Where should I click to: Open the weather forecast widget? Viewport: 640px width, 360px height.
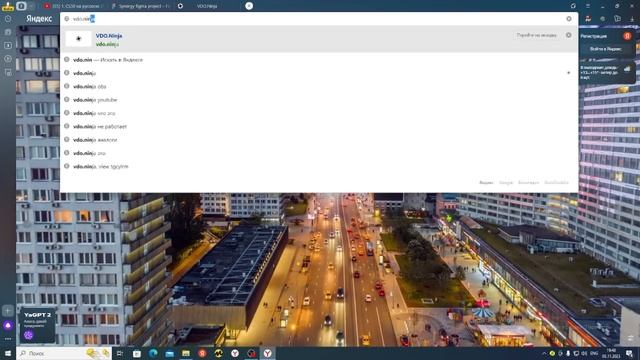coord(606,72)
